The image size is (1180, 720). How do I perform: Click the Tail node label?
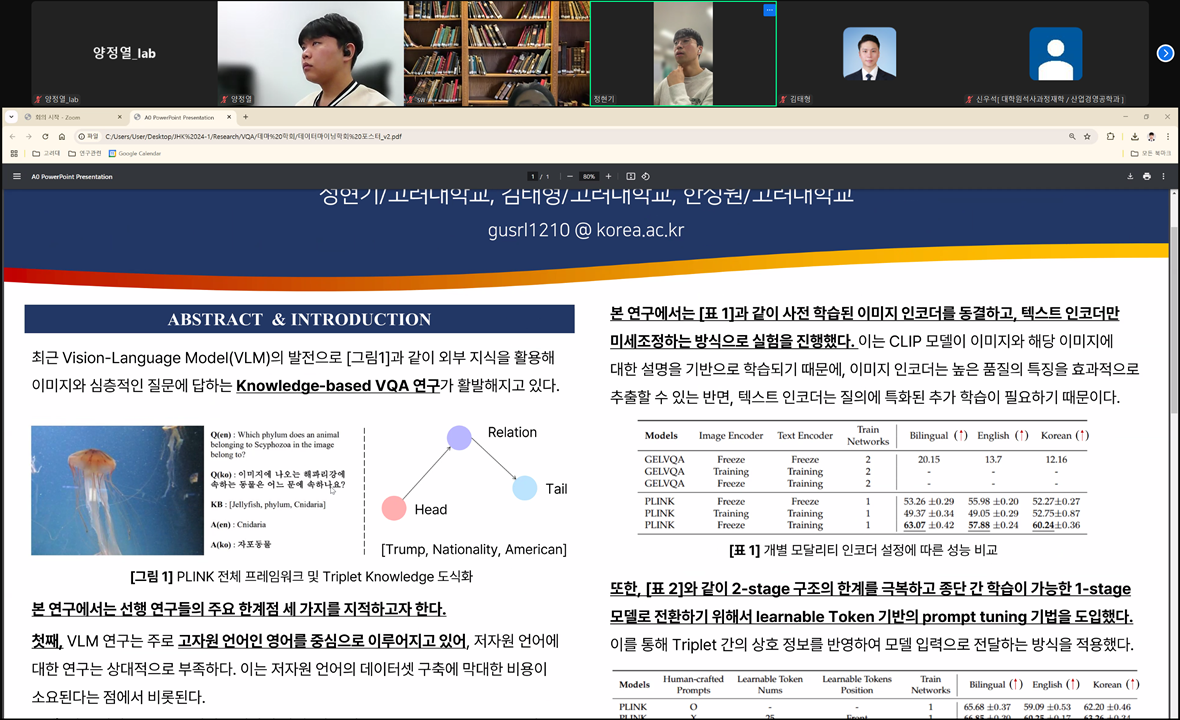click(556, 489)
